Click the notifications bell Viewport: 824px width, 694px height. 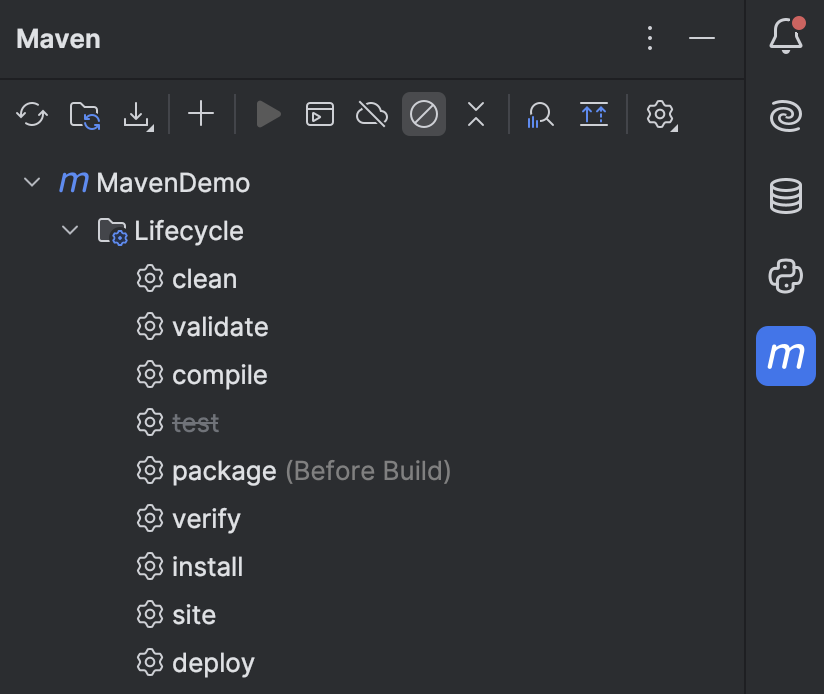[x=786, y=34]
